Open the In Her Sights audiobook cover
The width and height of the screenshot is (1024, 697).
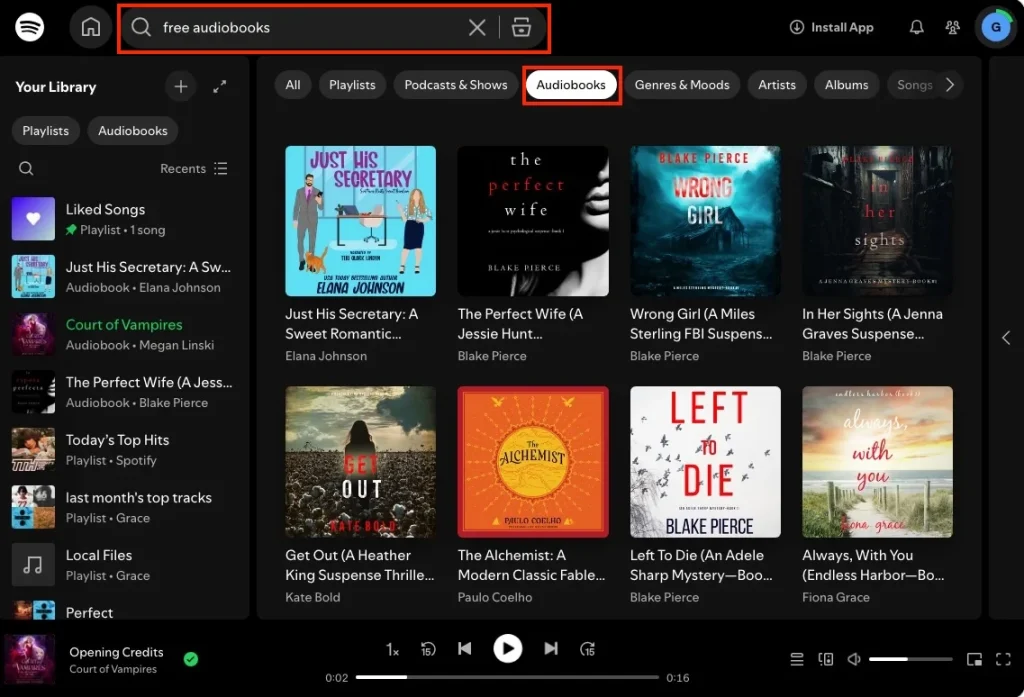click(x=877, y=221)
